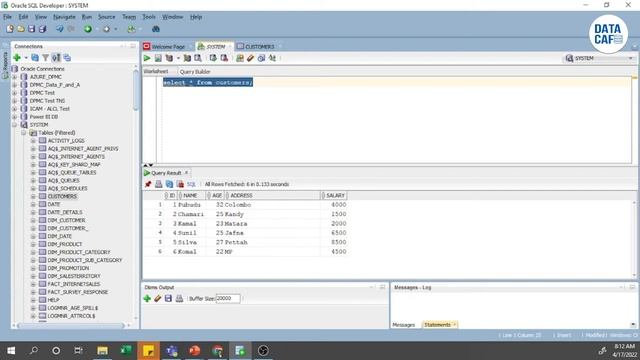
Task: Click the Open folder icon in main toolbar
Action: (21, 29)
